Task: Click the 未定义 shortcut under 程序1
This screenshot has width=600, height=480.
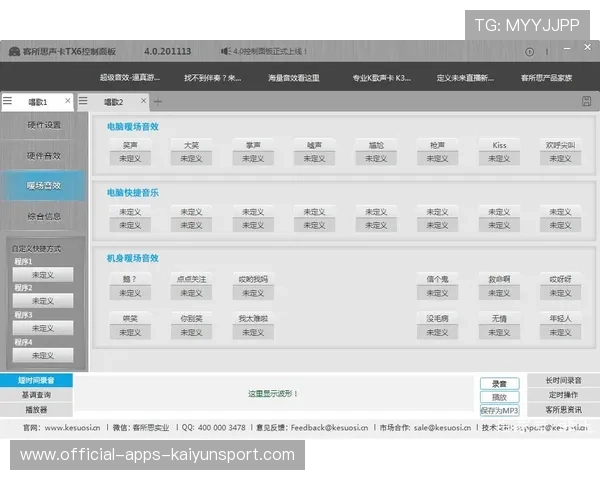Action: point(43,274)
